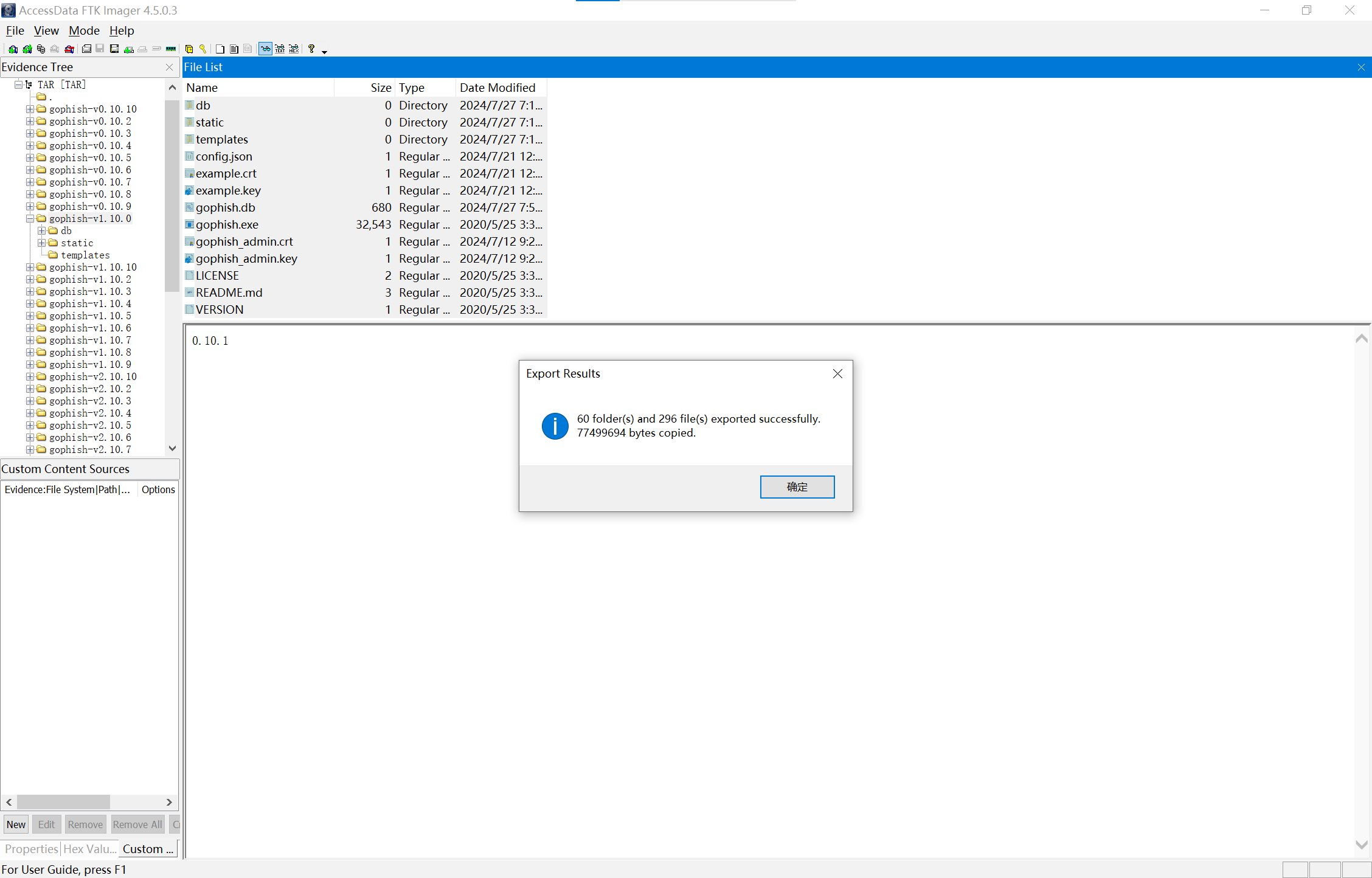Select README.md in the File List
This screenshot has width=1372, height=878.
pos(365,292)
